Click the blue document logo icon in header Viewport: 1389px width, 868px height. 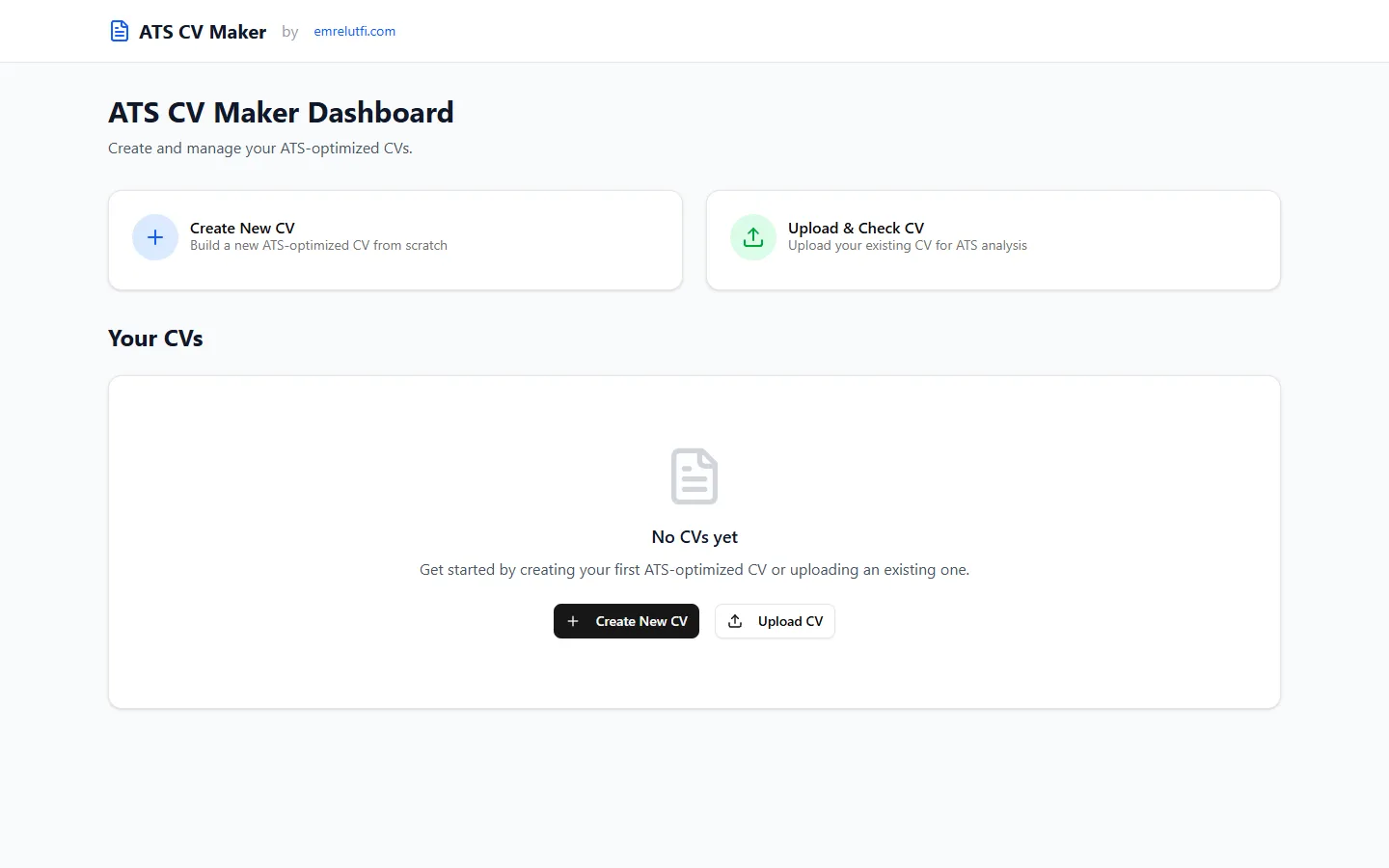tap(120, 32)
